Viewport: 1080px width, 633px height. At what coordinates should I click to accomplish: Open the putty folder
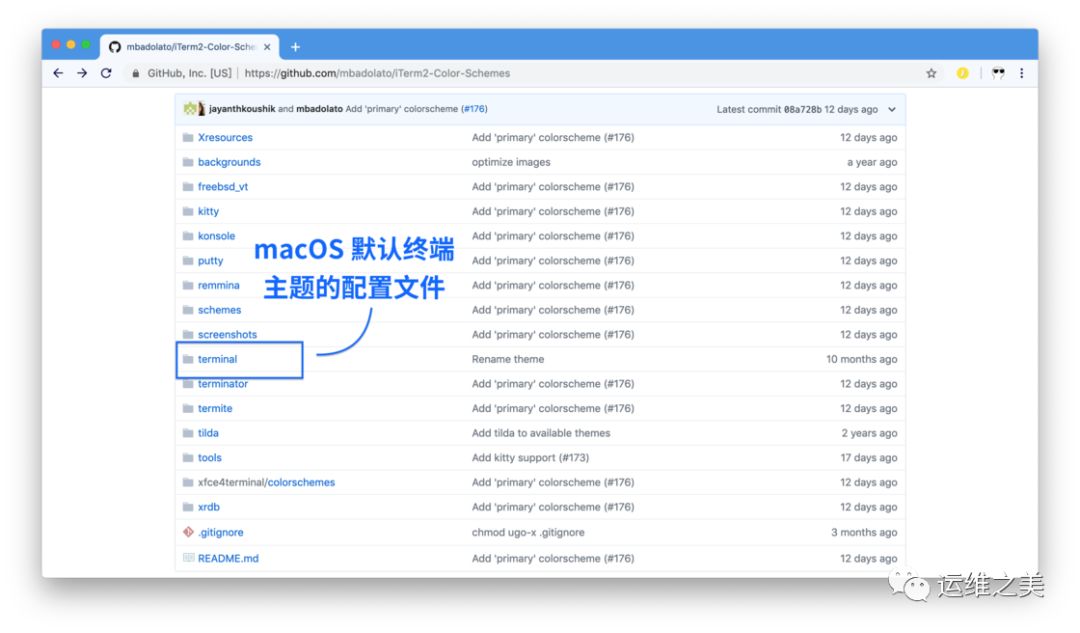coord(210,260)
